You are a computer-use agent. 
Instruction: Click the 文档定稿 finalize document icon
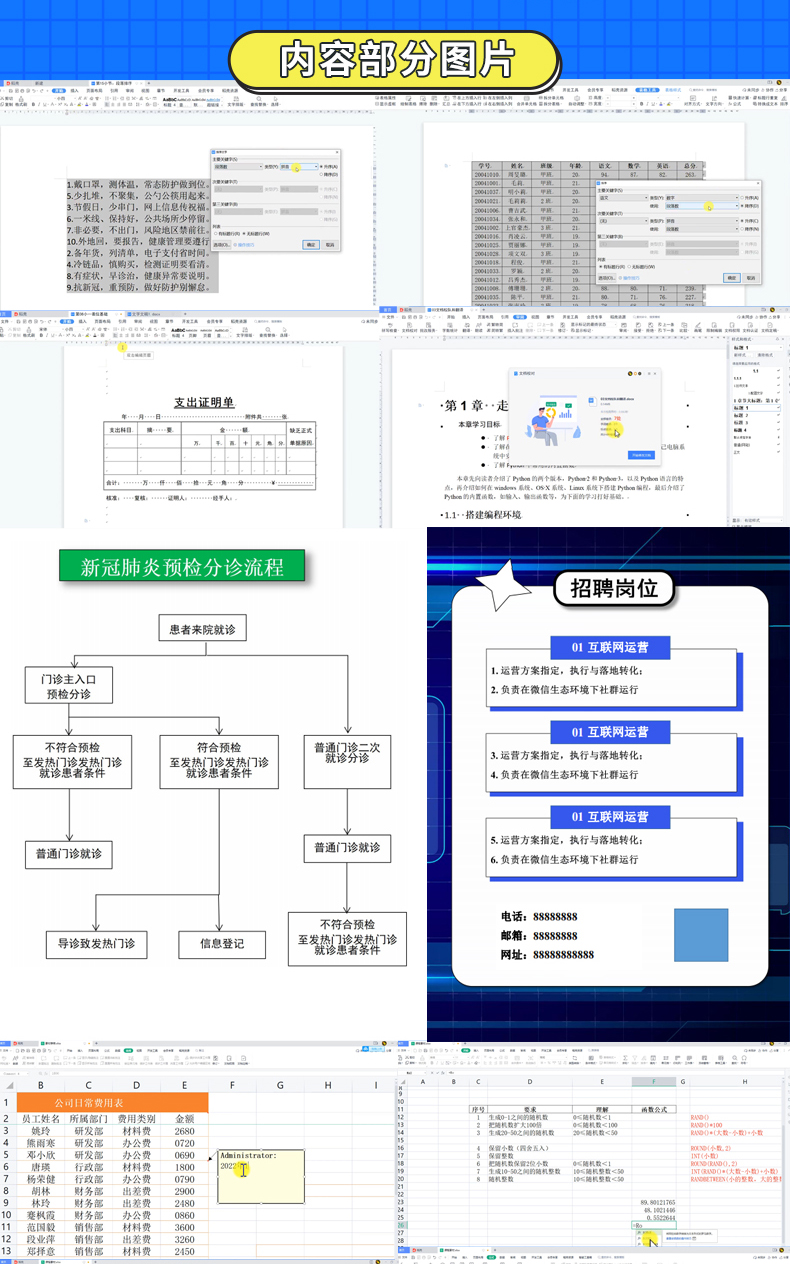(769, 326)
